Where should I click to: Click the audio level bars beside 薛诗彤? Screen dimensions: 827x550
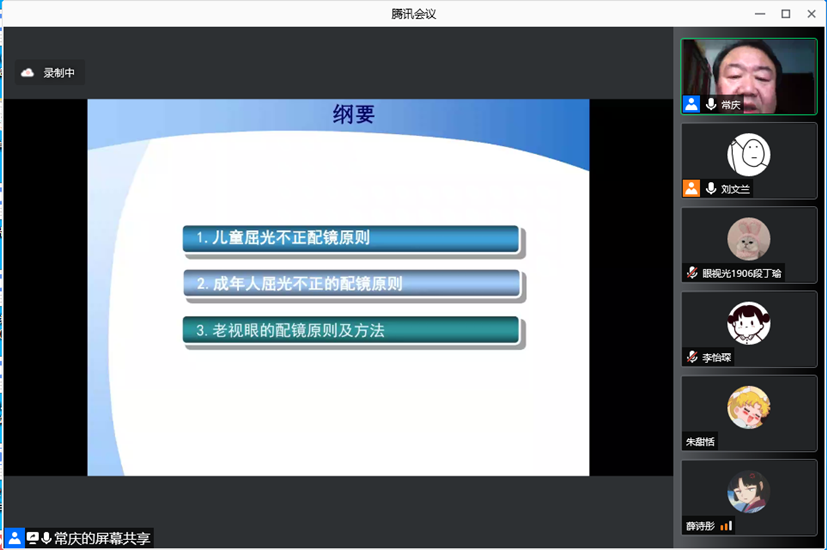pyautogui.click(x=726, y=525)
